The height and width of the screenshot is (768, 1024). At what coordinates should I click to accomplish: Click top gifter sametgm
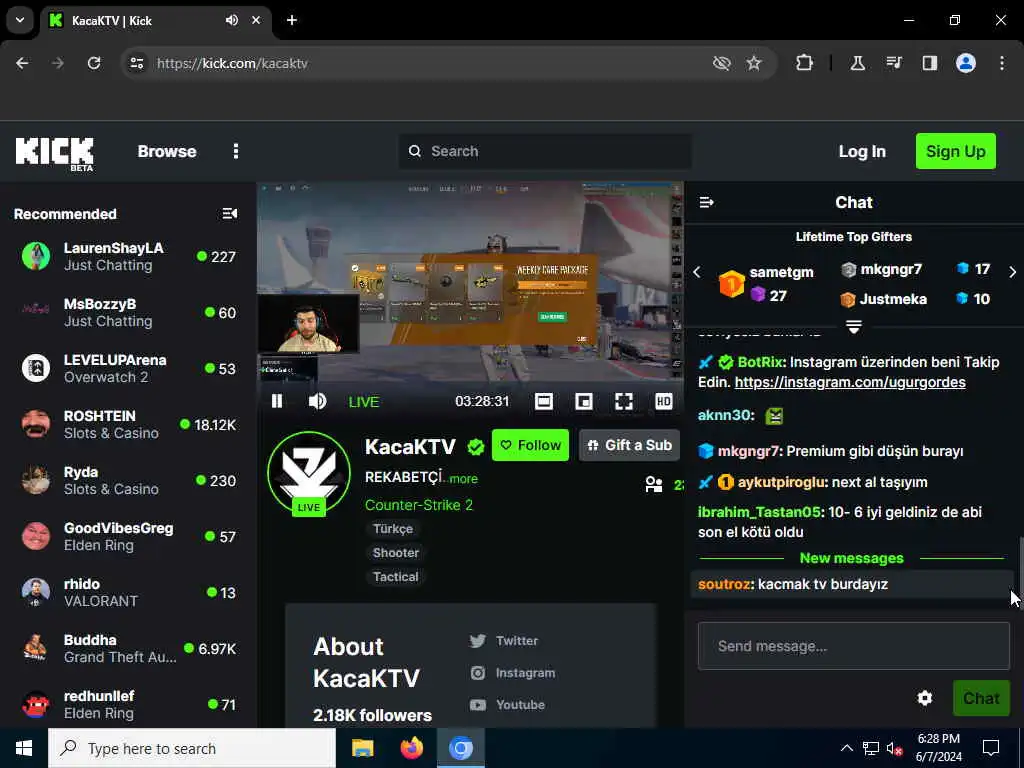pyautogui.click(x=782, y=272)
